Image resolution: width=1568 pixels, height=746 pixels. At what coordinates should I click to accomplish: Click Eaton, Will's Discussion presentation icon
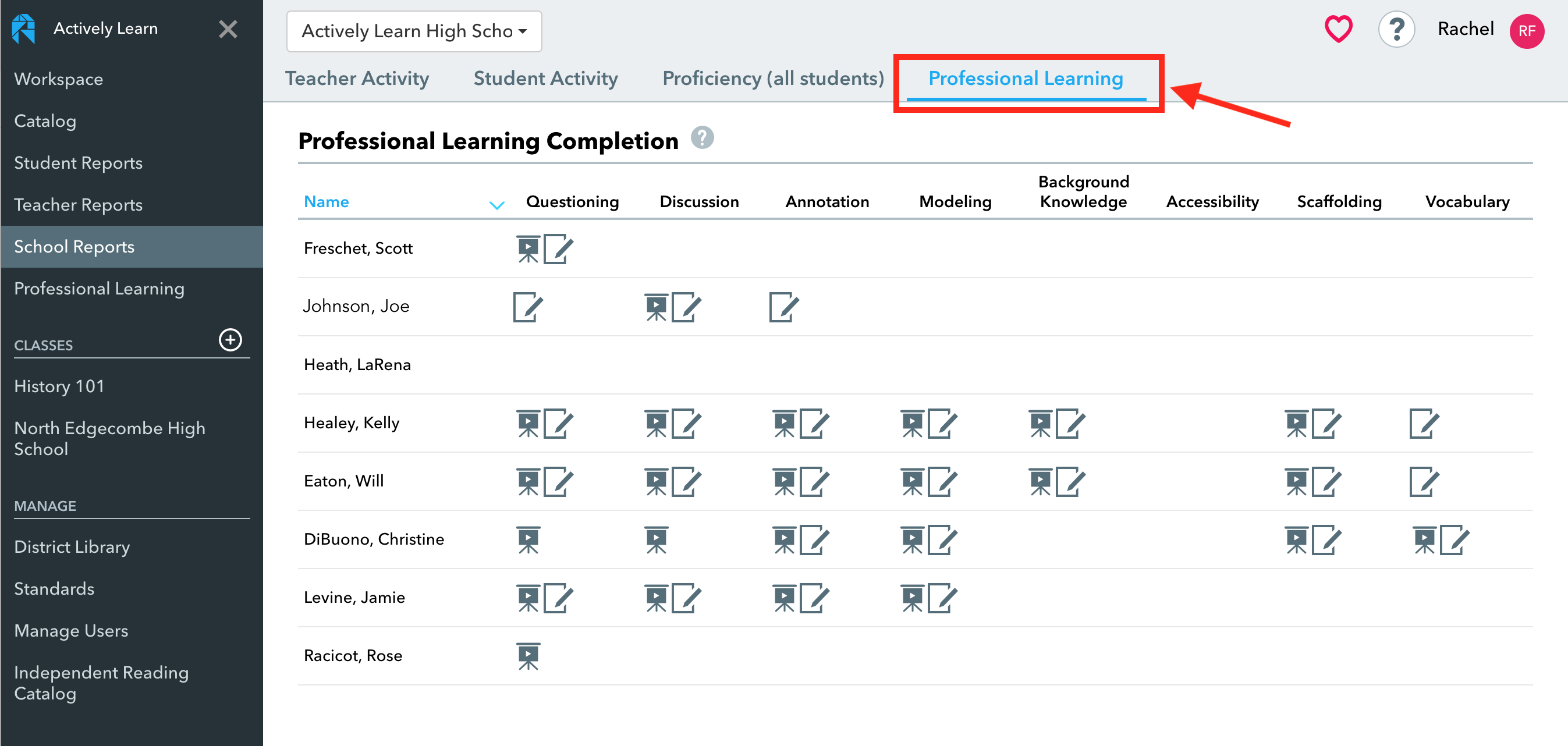click(656, 482)
